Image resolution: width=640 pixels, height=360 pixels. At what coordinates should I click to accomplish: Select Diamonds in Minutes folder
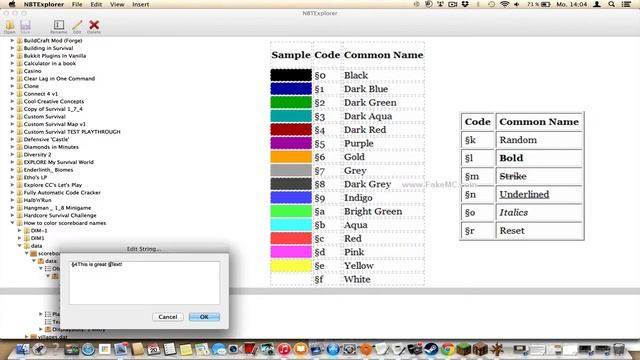51,147
